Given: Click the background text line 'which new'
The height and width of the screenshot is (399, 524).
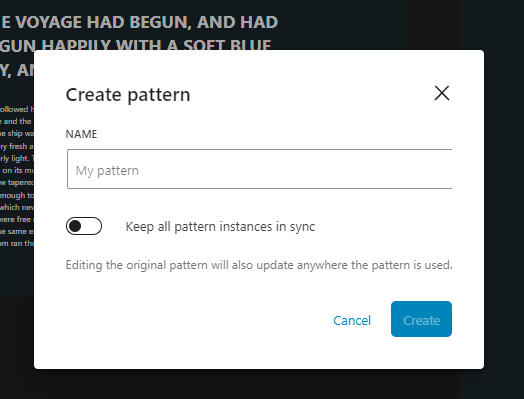Looking at the screenshot, I should tap(17, 207).
